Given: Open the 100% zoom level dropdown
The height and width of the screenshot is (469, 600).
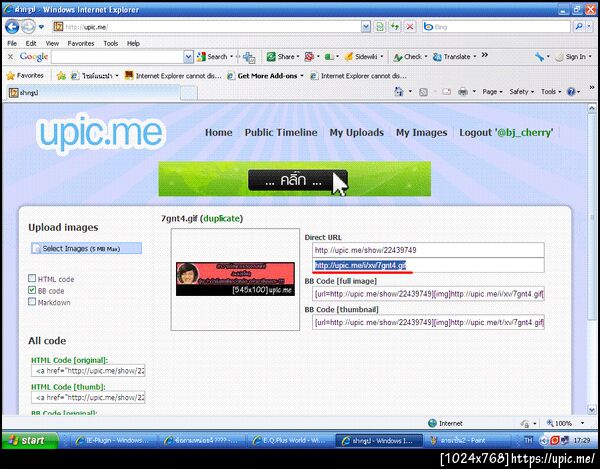Looking at the screenshot, I should pyautogui.click(x=582, y=423).
